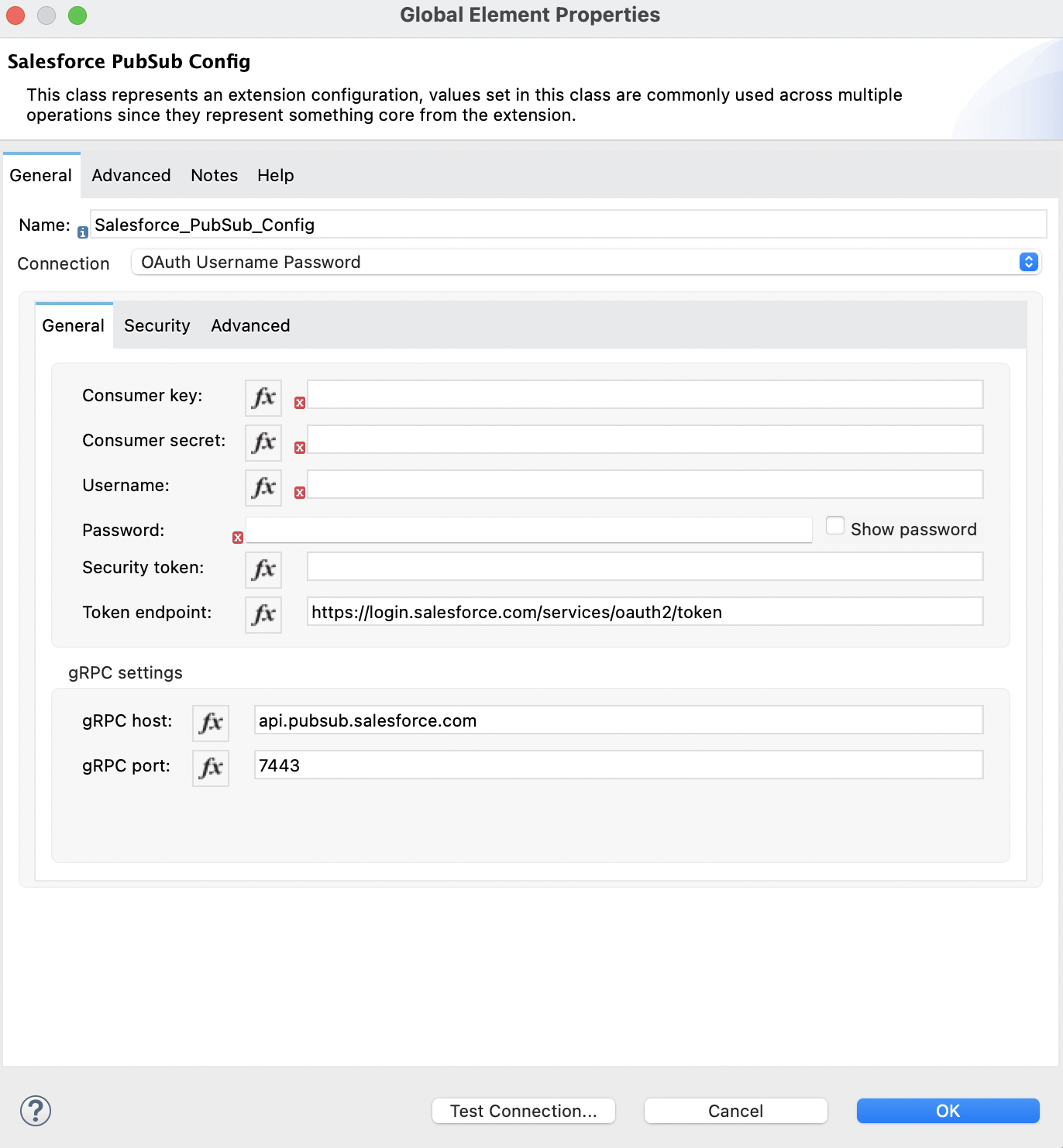Click the fx icon for gRPC port
Image resolution: width=1063 pixels, height=1148 pixels.
210,768
